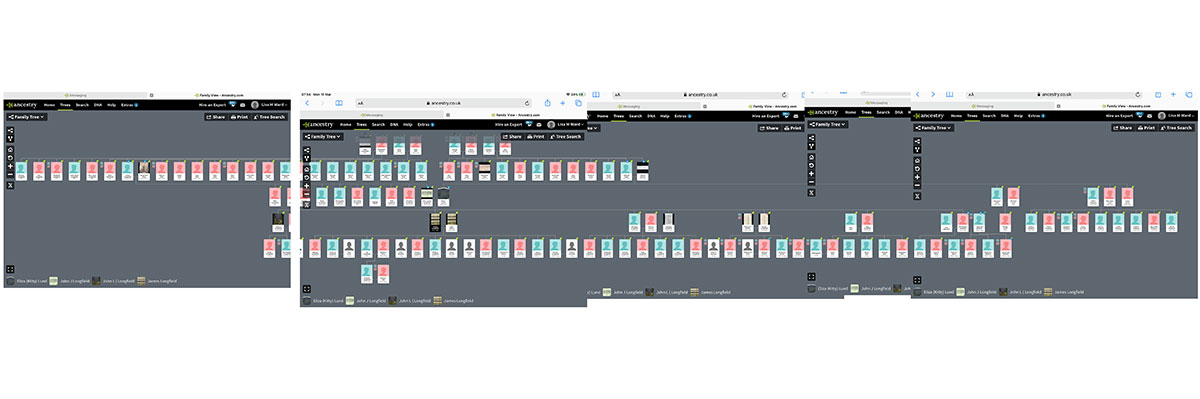Go back in rightmost window's Safari
This screenshot has width=1200, height=399.
(918, 94)
